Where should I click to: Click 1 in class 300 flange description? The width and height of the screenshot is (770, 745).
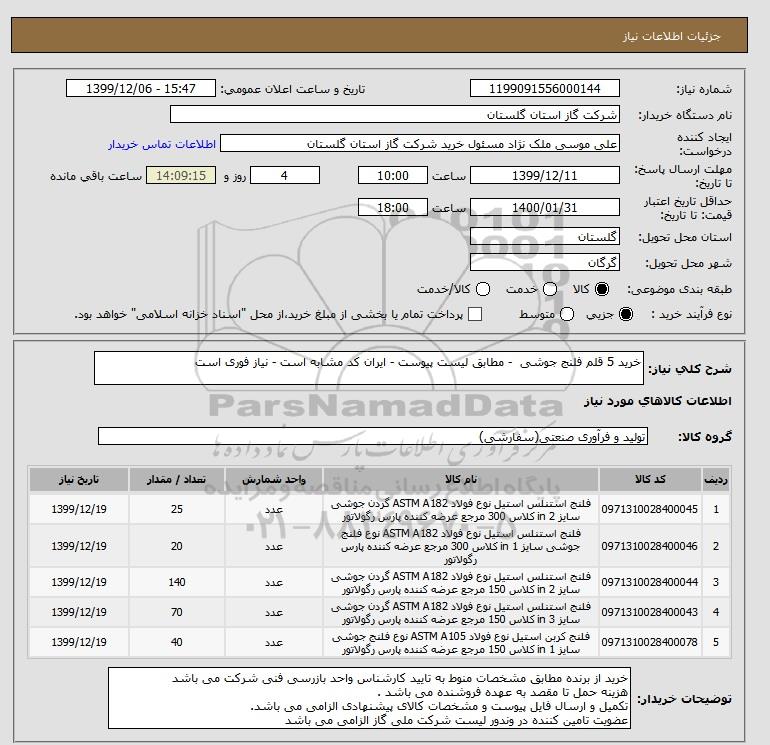pyautogui.click(x=461, y=546)
